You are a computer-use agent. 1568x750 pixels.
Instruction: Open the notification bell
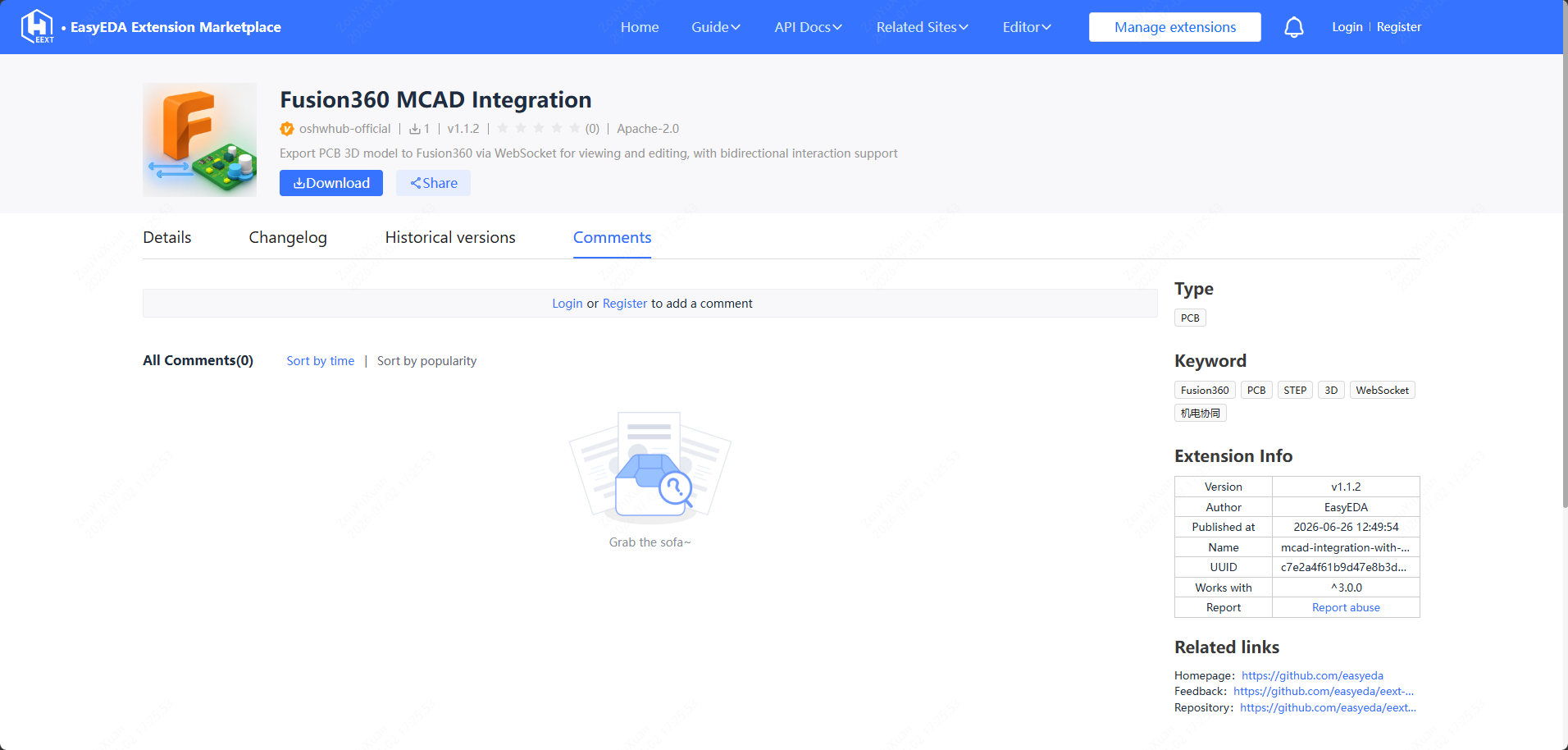(x=1293, y=27)
